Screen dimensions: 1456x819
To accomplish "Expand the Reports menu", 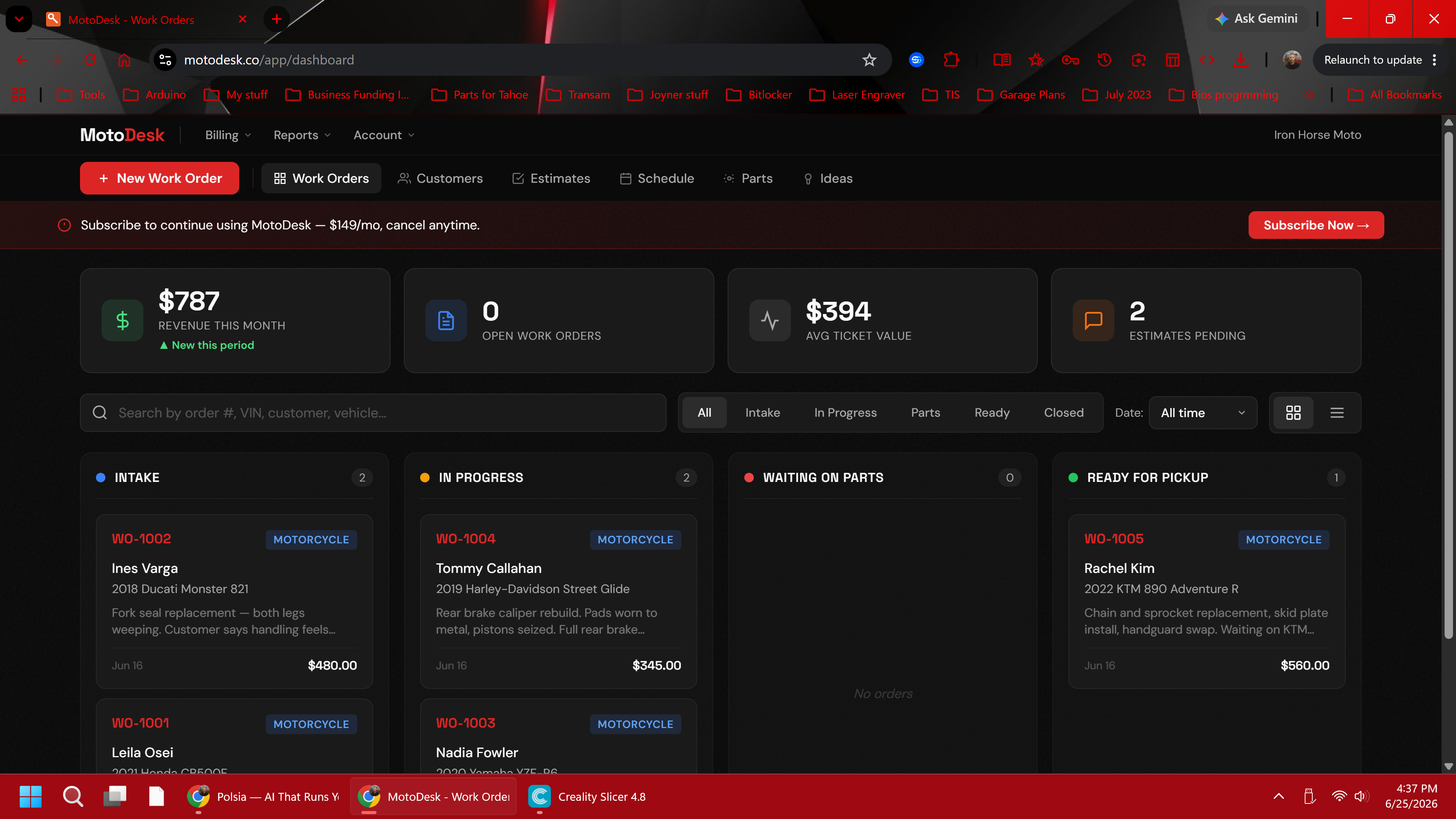I will tap(302, 135).
